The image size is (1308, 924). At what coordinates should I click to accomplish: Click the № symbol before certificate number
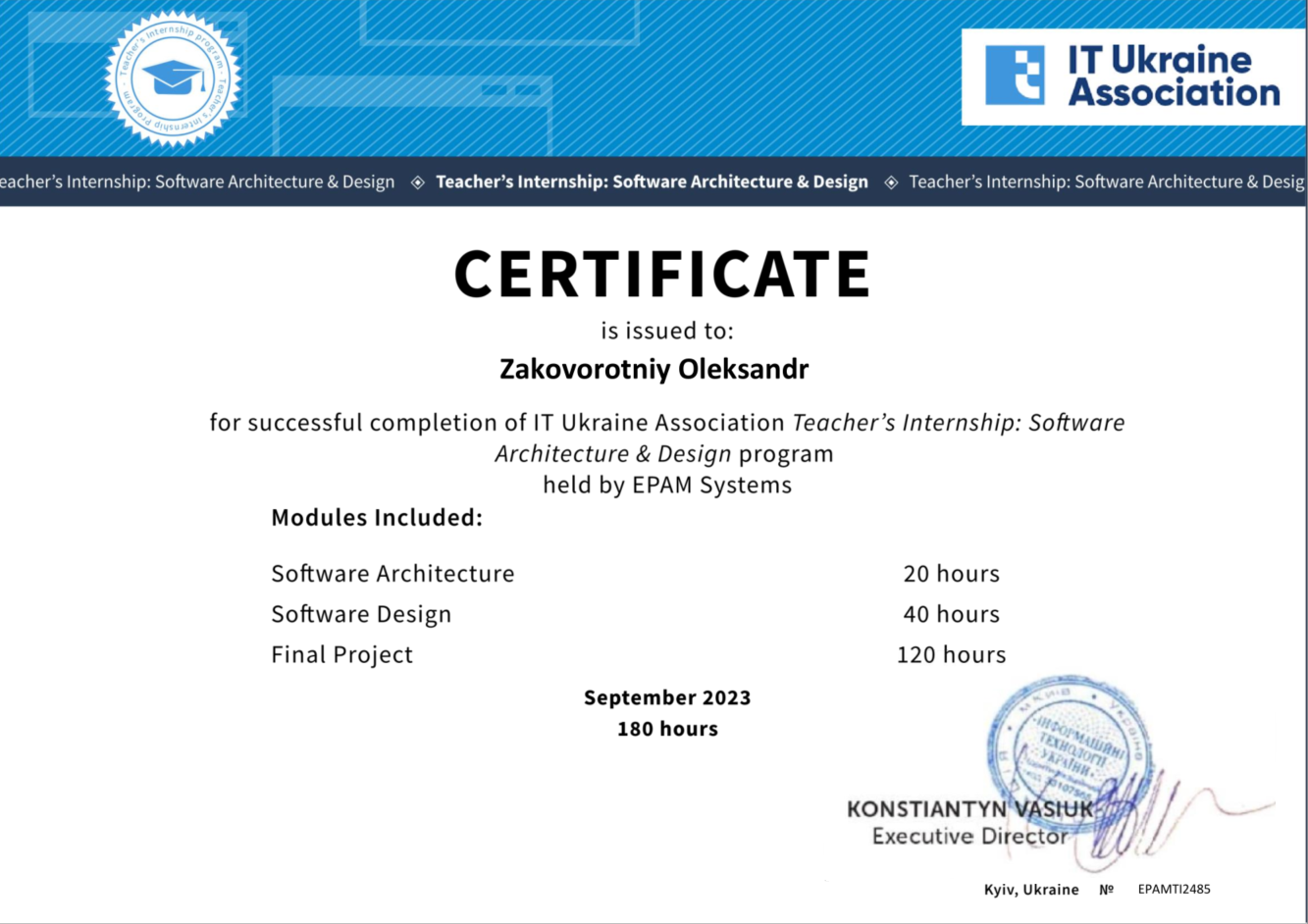click(x=1106, y=890)
